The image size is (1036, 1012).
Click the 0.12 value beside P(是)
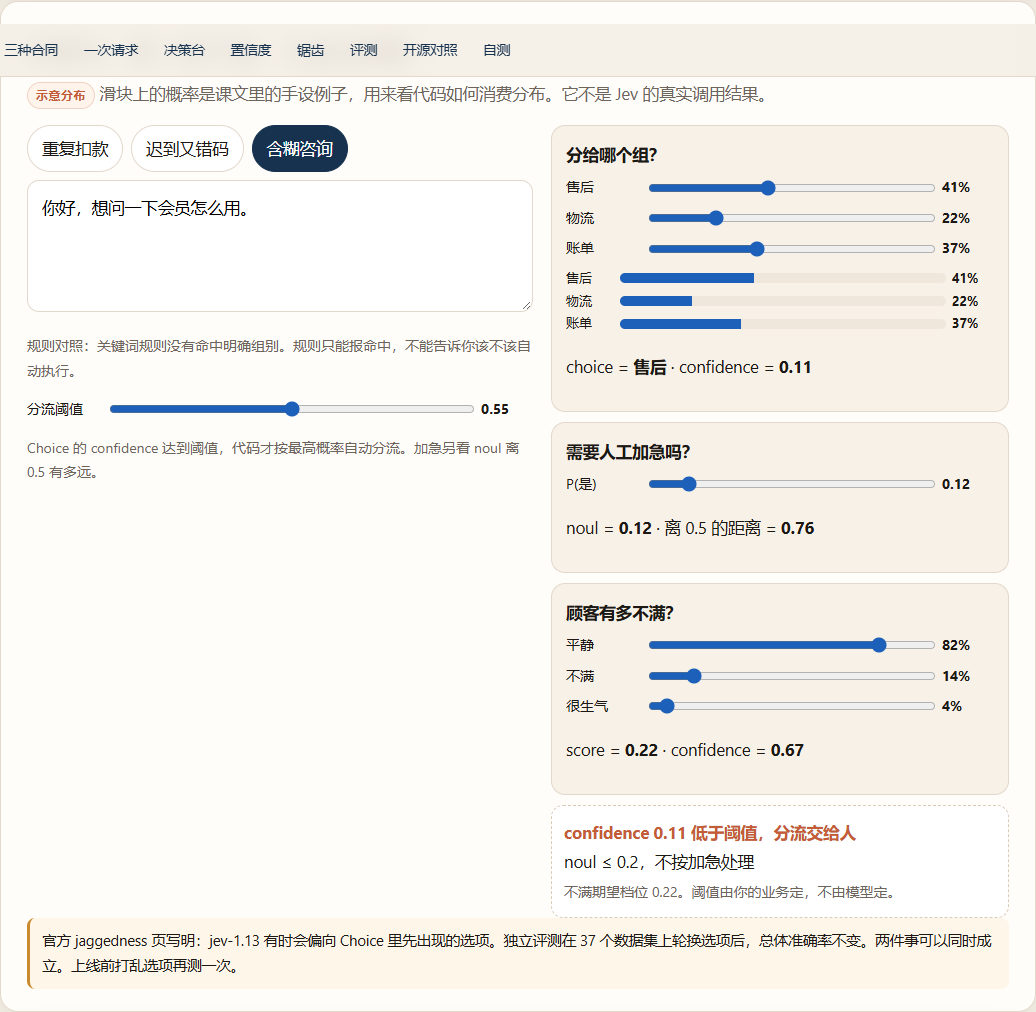[x=955, y=484]
